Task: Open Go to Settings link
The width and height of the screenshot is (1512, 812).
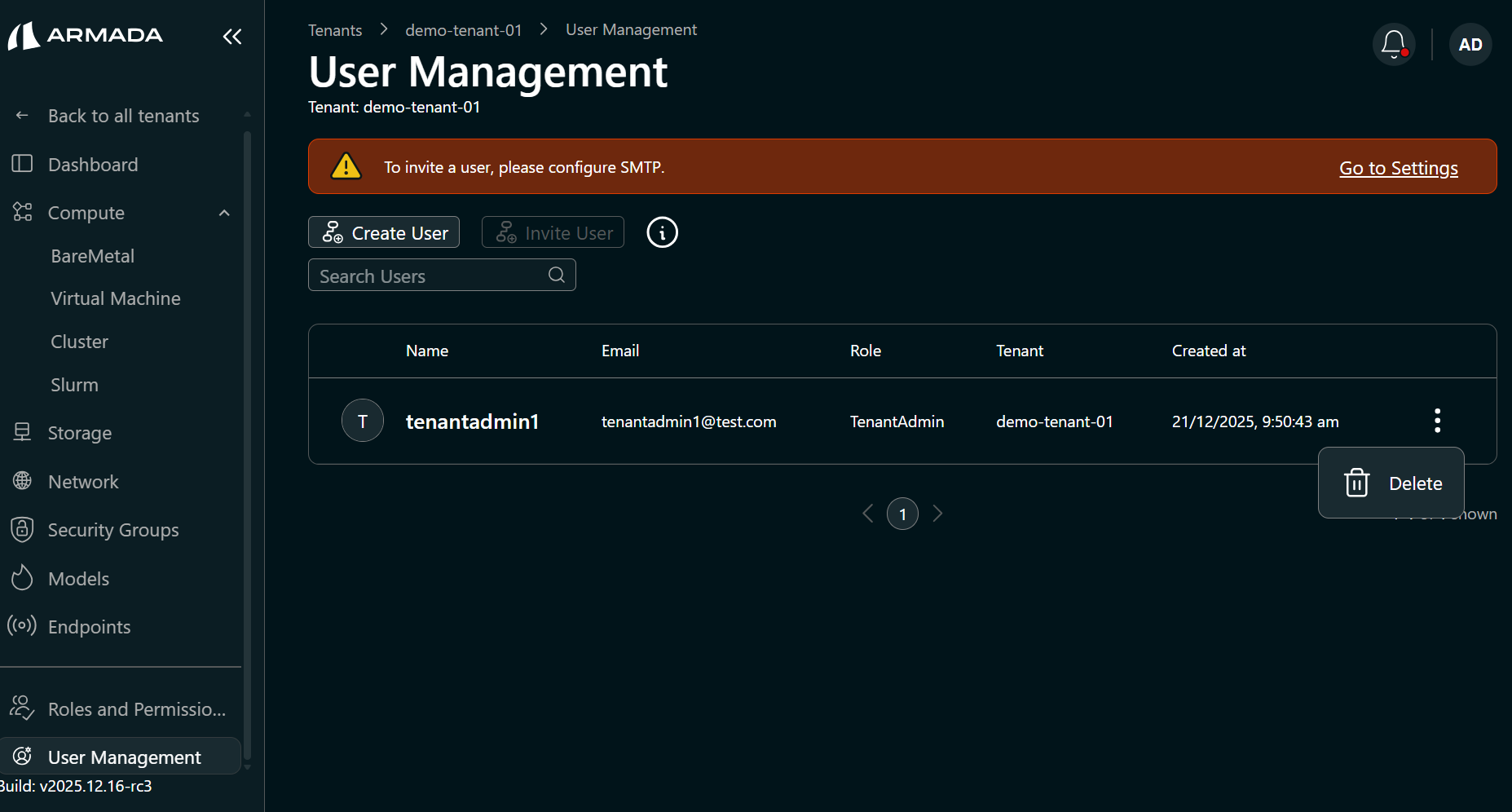Action: [x=1398, y=168]
